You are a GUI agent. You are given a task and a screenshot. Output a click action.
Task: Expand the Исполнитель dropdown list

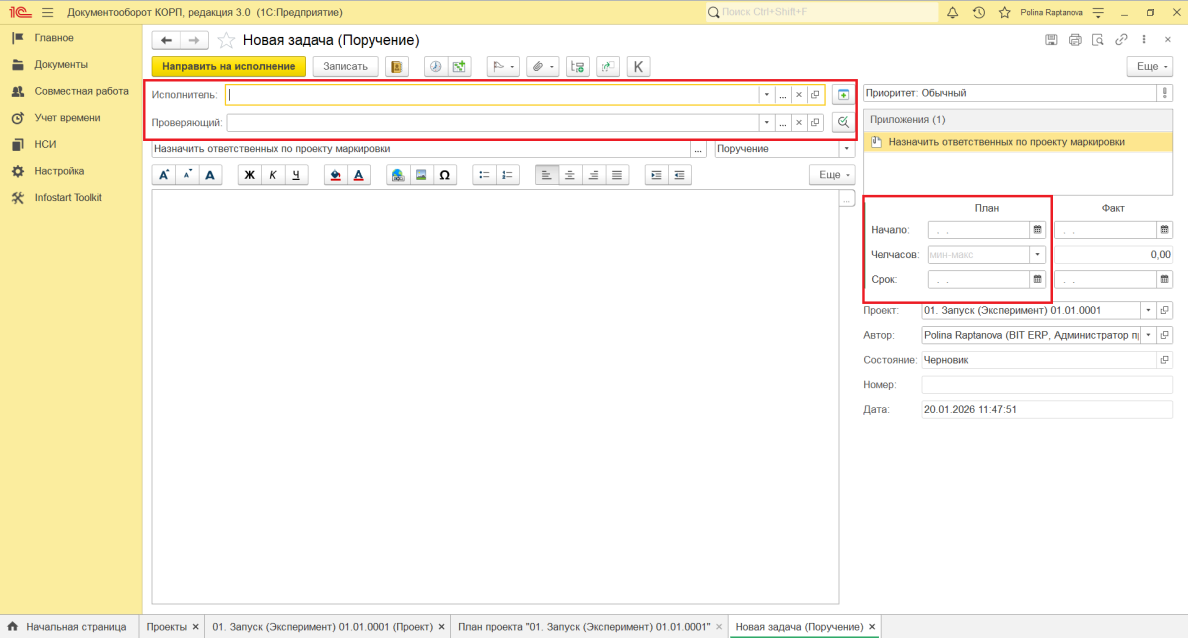pos(767,95)
